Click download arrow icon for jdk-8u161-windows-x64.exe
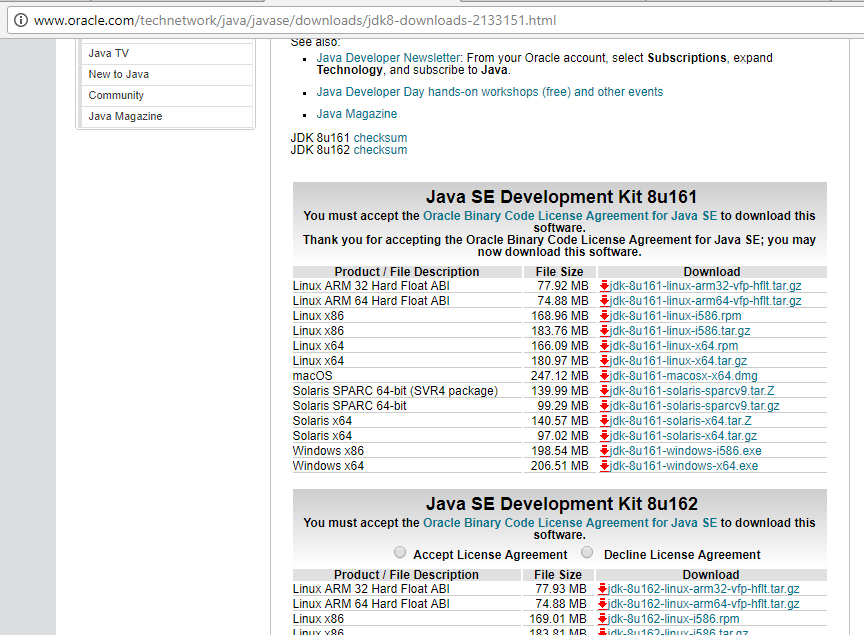Viewport: 864px width, 635px height. (x=604, y=466)
